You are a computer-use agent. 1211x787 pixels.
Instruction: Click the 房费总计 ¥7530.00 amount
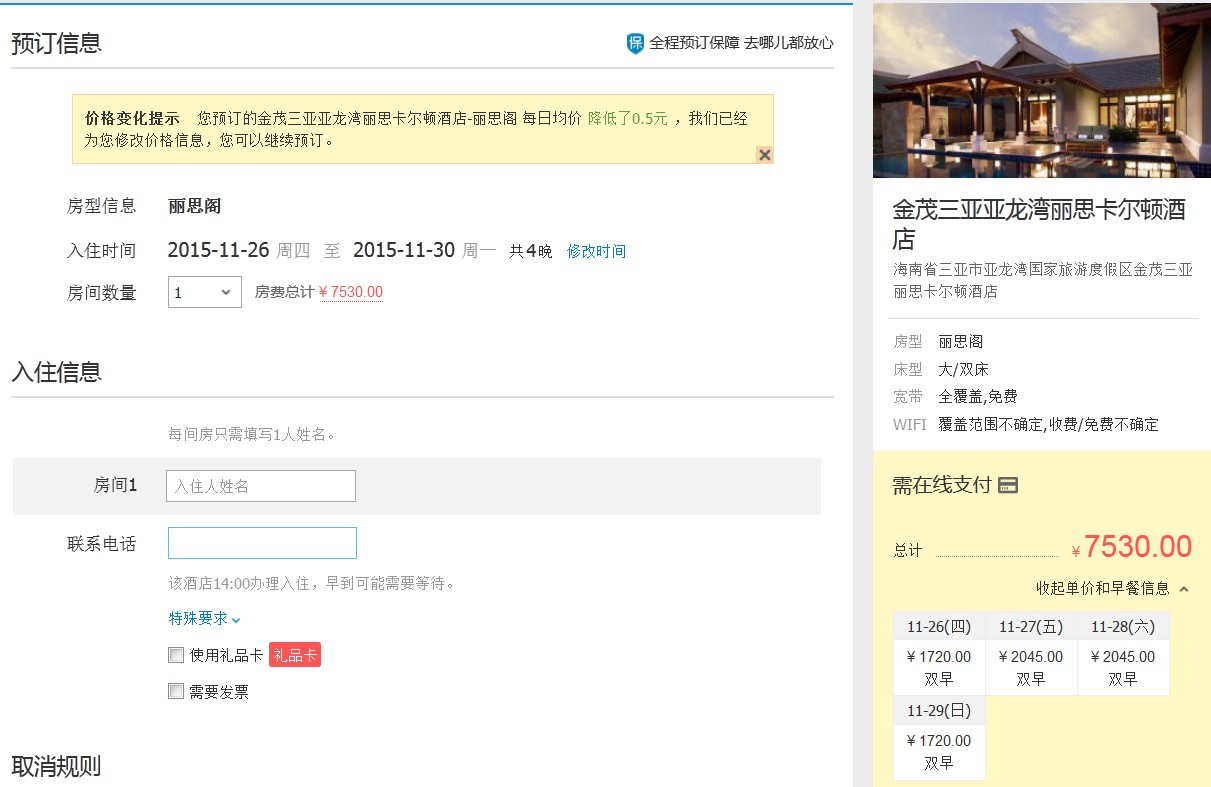point(350,292)
